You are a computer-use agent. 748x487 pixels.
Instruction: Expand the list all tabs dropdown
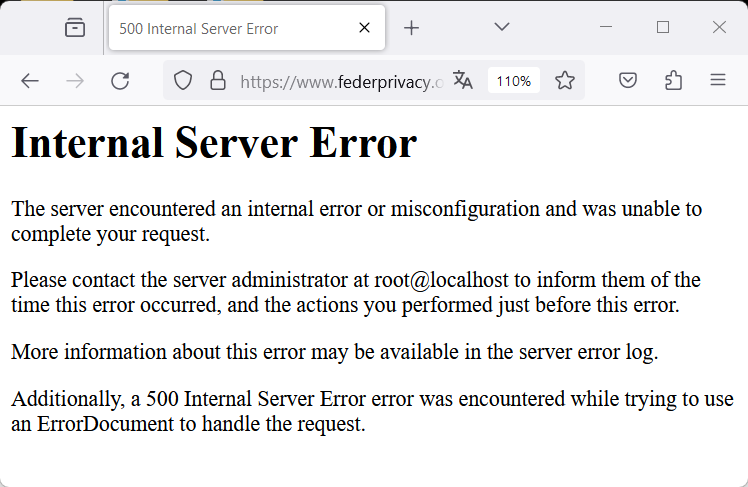click(x=502, y=27)
